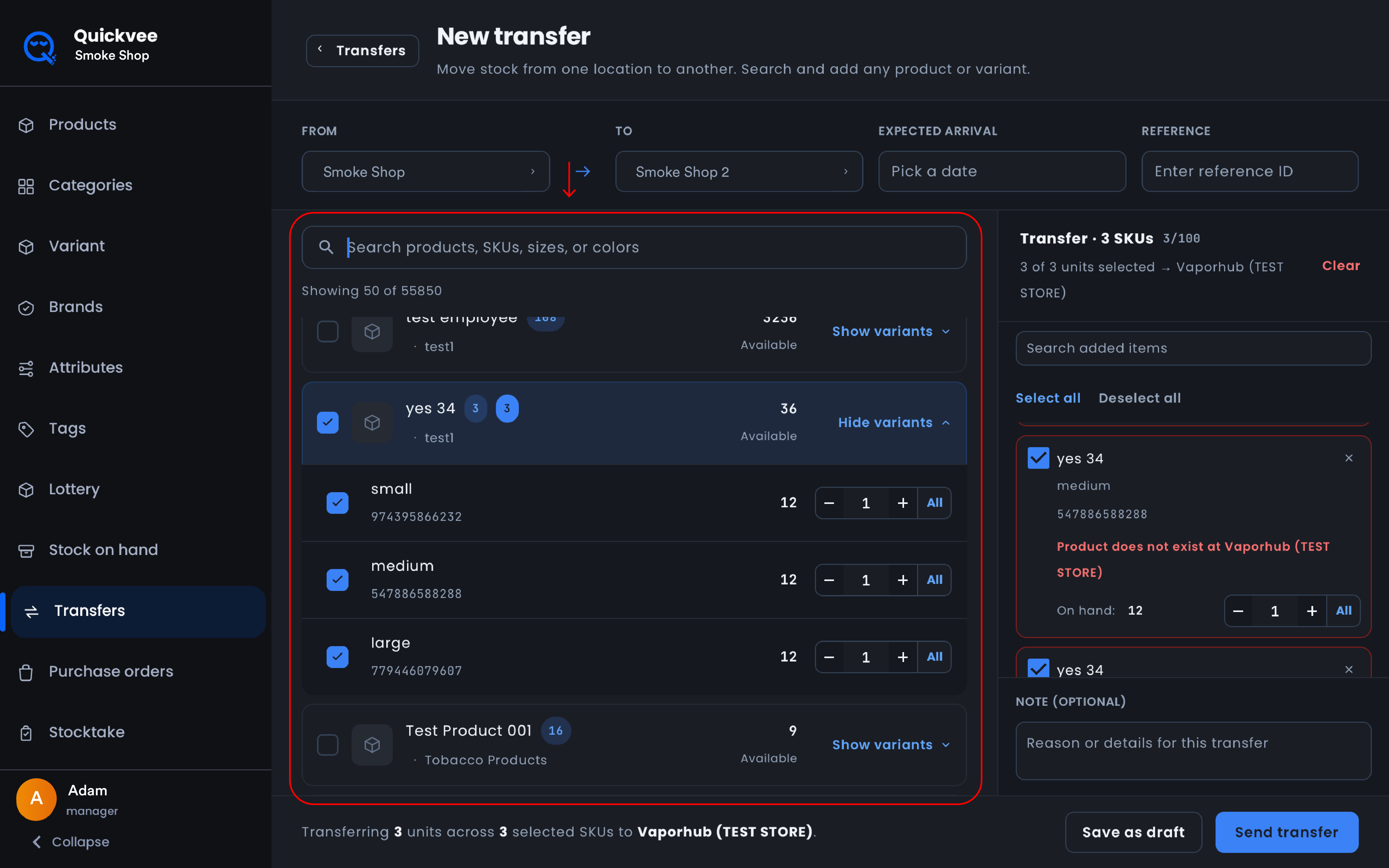Viewport: 1389px width, 868px height.
Task: Uncheck the medium variant checkbox
Action: (x=338, y=580)
